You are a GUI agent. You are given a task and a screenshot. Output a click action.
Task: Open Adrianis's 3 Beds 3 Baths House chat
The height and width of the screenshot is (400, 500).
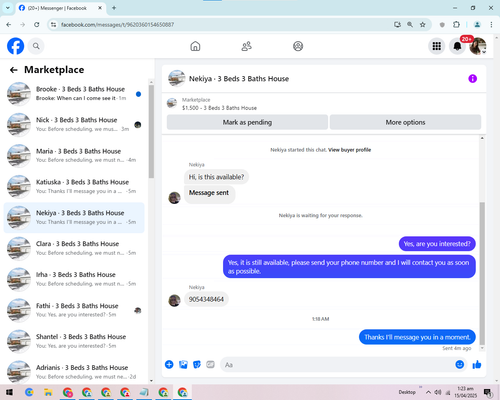[x=74, y=372]
